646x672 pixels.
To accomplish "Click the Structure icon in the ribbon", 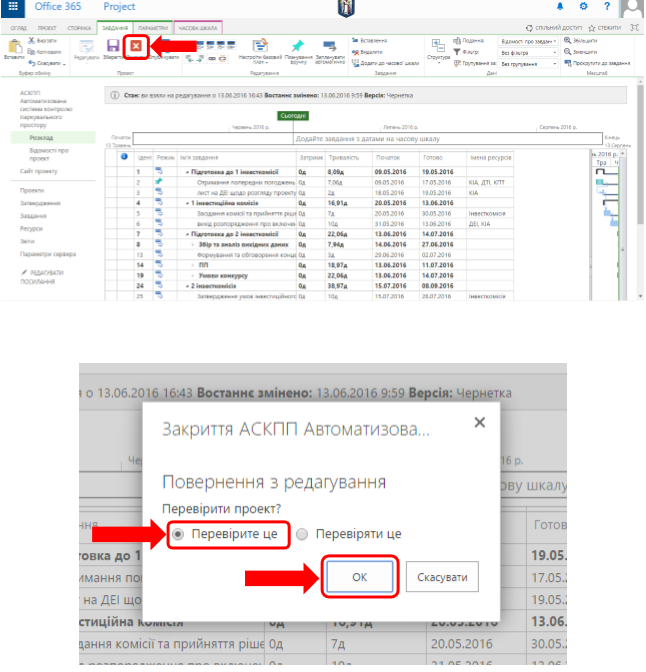I will [439, 46].
